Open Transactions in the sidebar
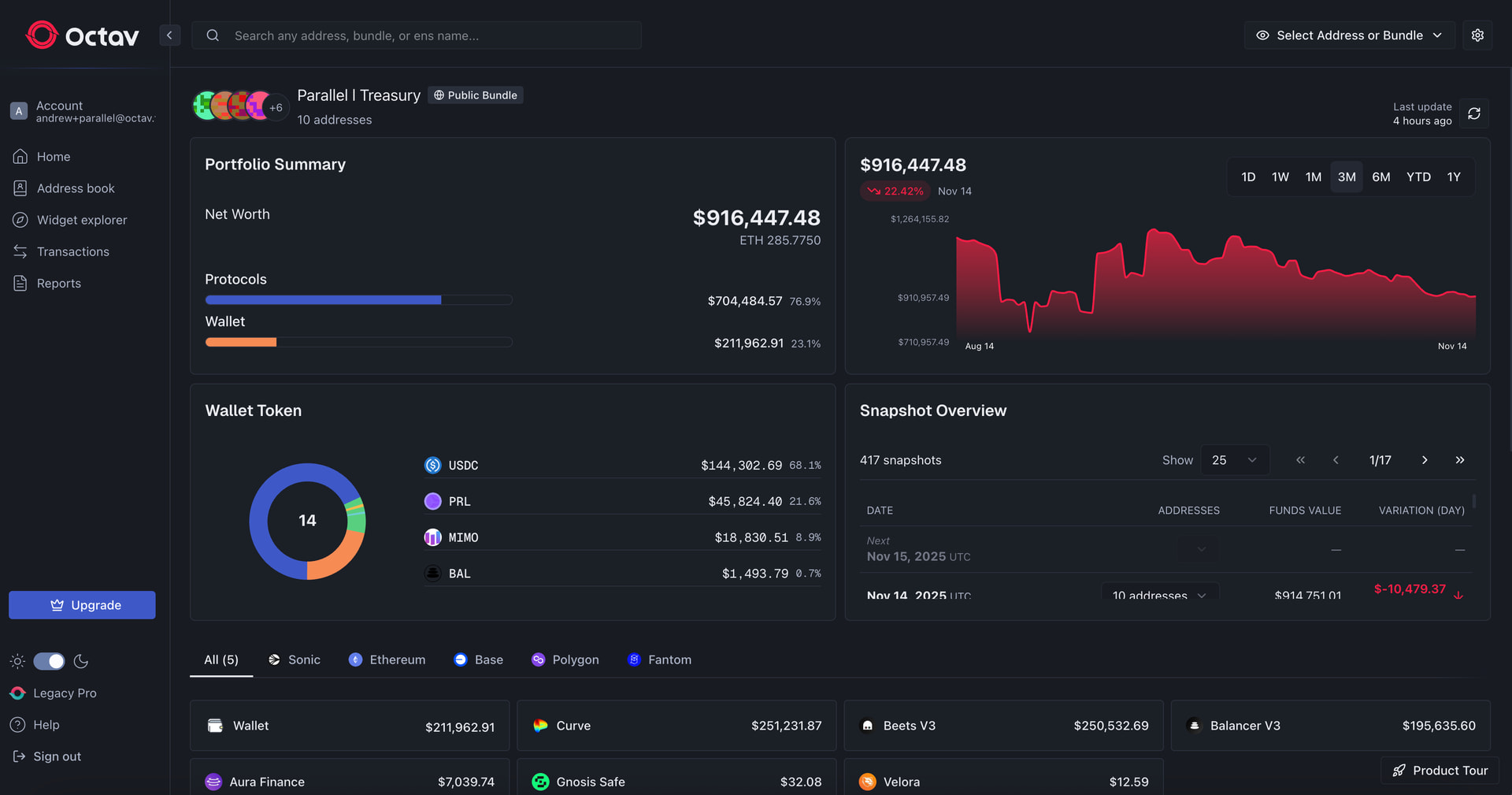Viewport: 1512px width, 795px height. [x=72, y=252]
